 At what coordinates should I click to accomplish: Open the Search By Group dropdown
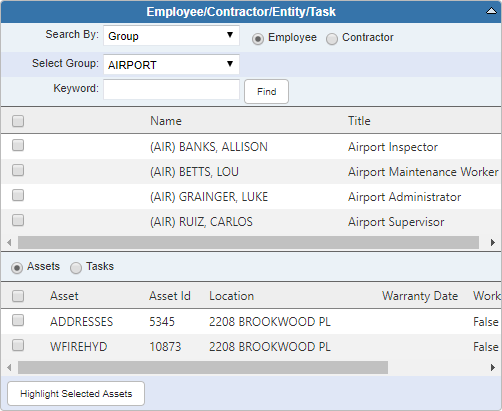(171, 36)
